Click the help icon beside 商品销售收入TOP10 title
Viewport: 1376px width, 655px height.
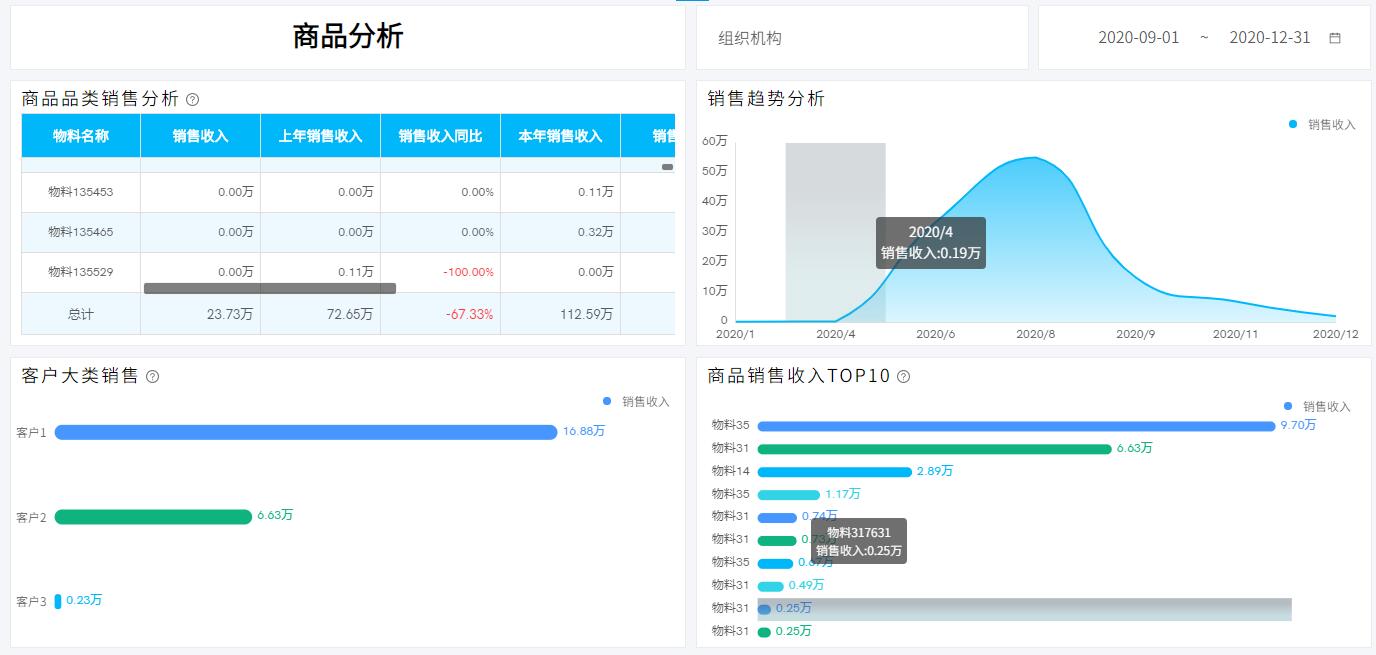coord(903,377)
